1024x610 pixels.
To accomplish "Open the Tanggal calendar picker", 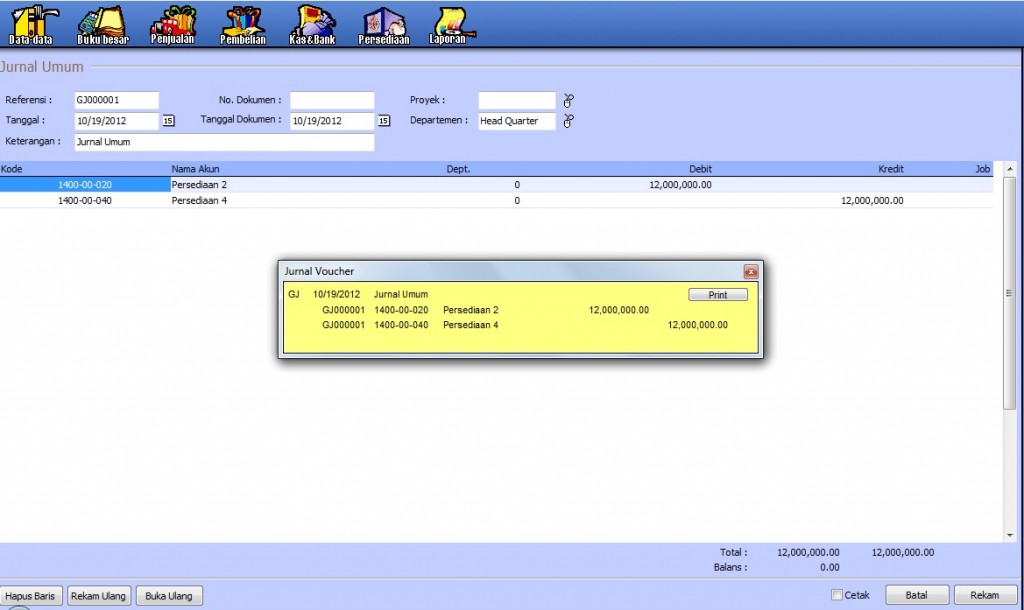I will tap(168, 121).
